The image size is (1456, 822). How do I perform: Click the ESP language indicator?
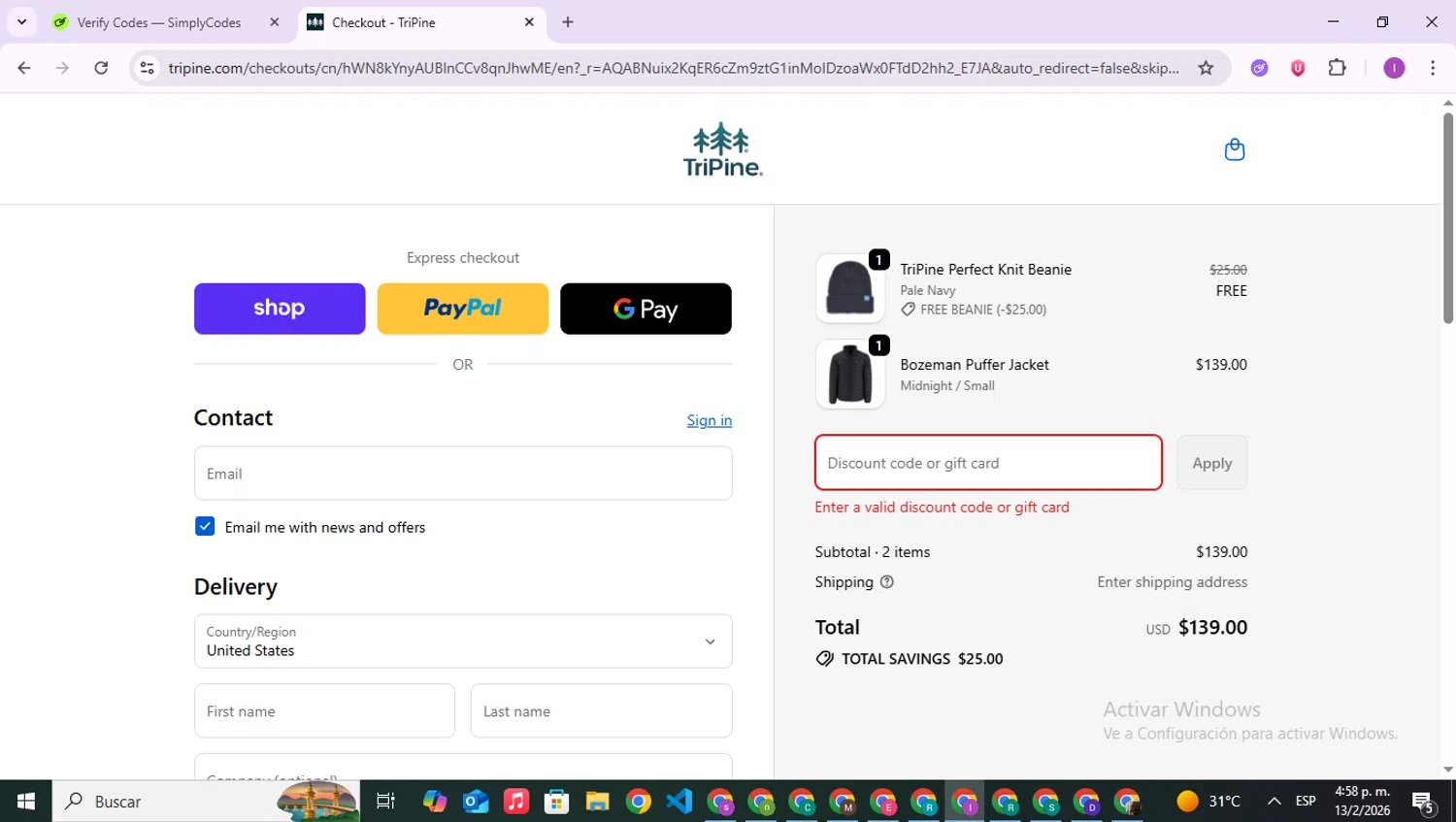pyautogui.click(x=1306, y=802)
